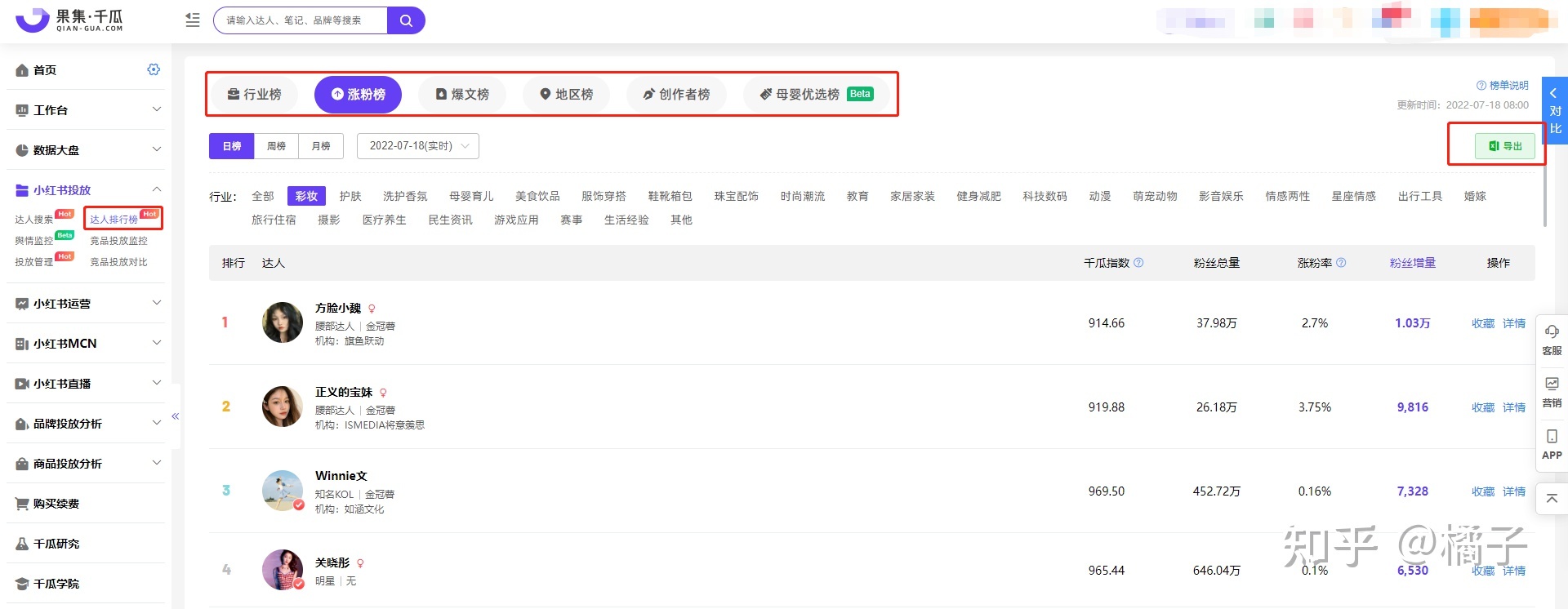Image resolution: width=1568 pixels, height=609 pixels.
Task: Select the 月榜 period toggle
Action: tap(321, 146)
